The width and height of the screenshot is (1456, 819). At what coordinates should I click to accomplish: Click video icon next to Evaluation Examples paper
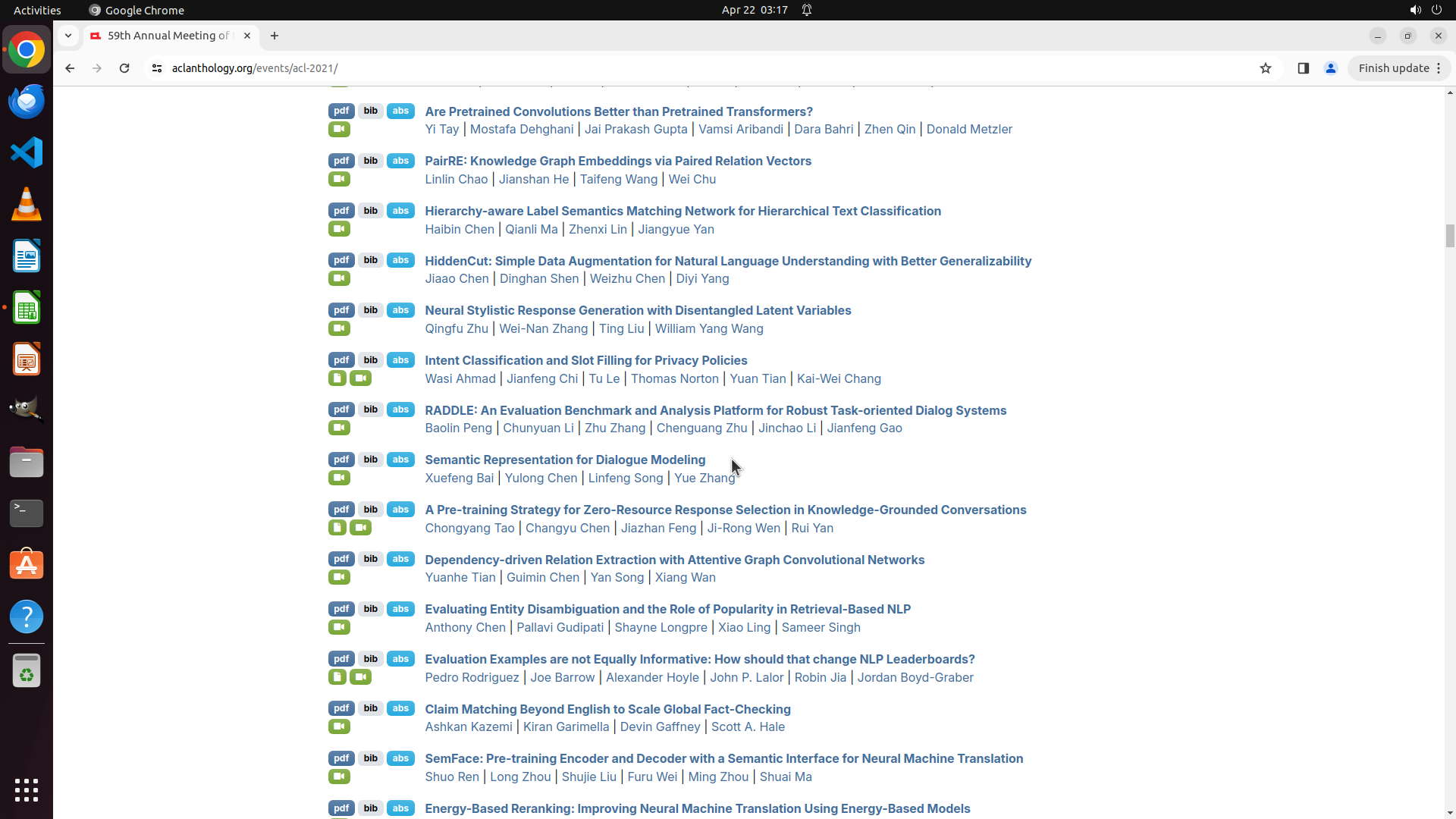point(361,677)
